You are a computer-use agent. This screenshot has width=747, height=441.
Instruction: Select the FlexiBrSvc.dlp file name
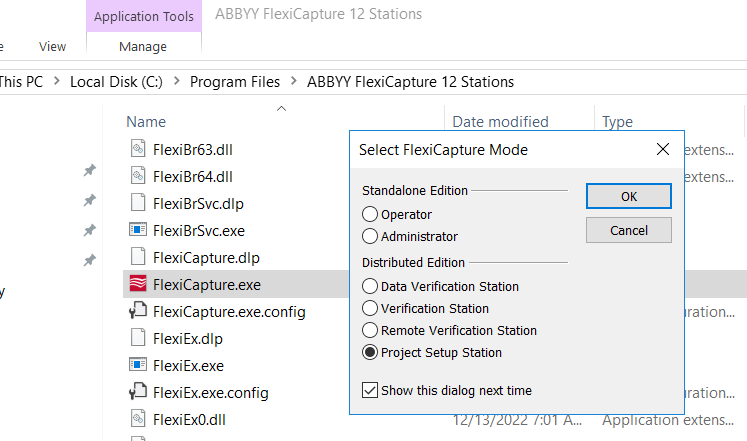click(x=198, y=204)
